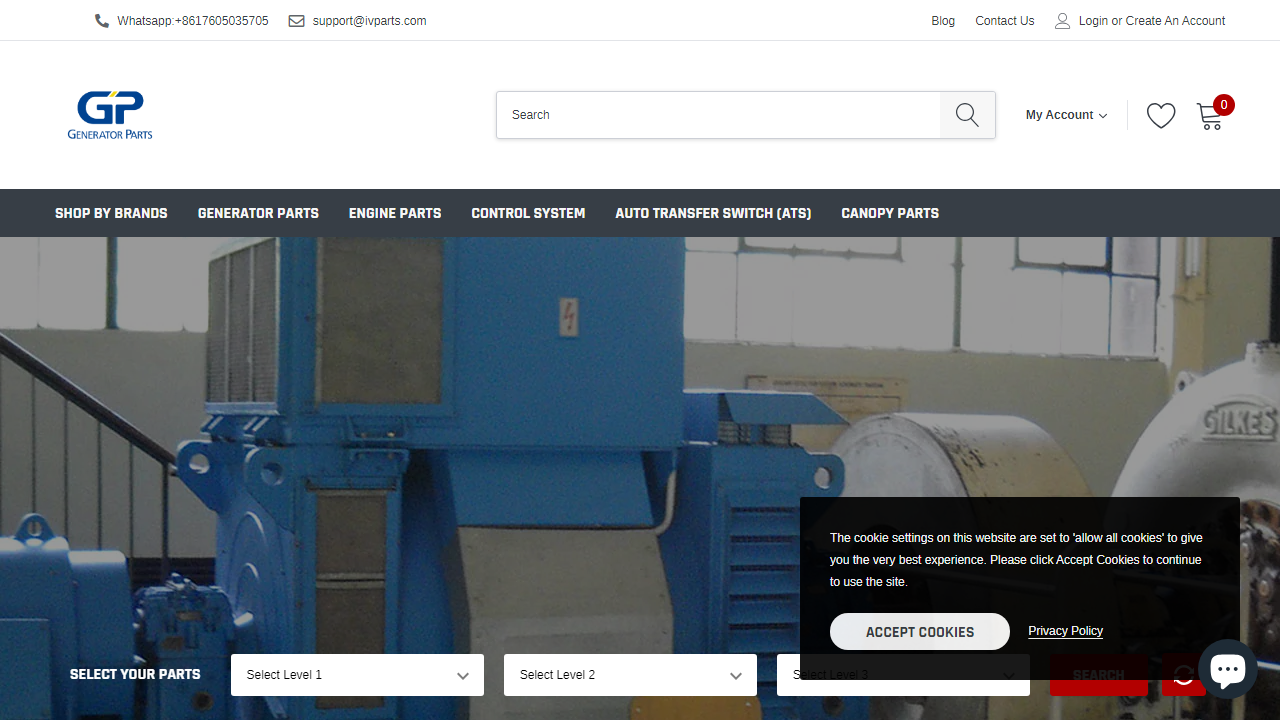Image resolution: width=1280 pixels, height=720 pixels.
Task: Click the cart item count badge
Action: coord(1224,104)
